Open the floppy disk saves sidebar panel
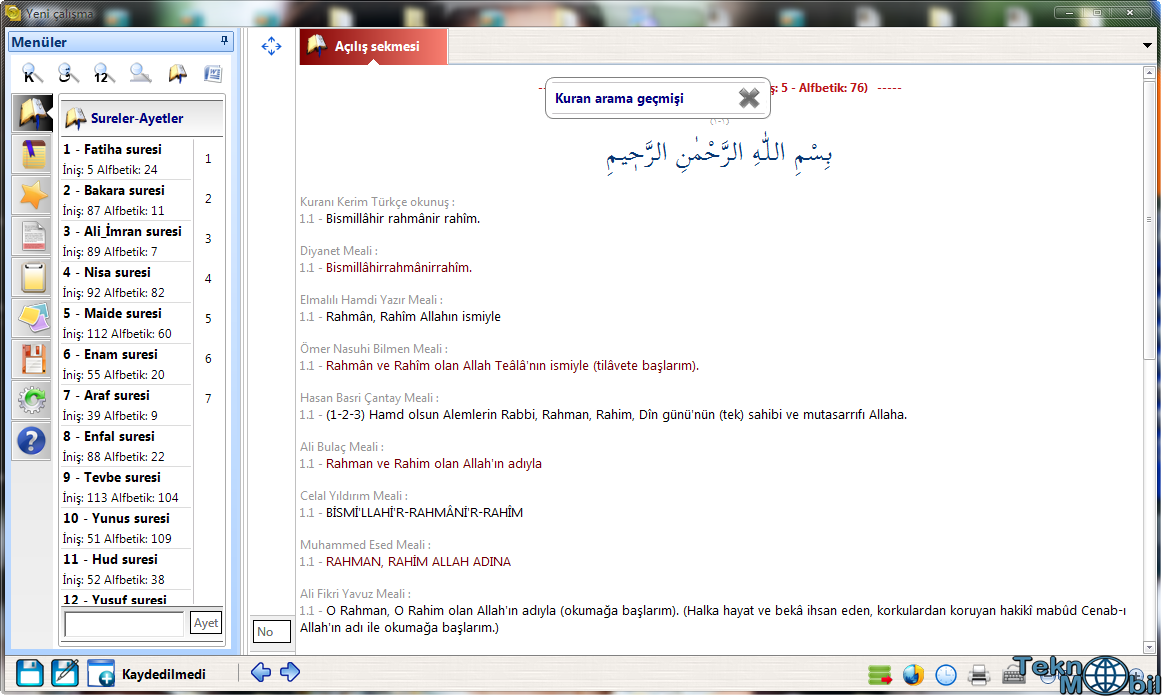The image size is (1162, 696). pyautogui.click(x=33, y=359)
